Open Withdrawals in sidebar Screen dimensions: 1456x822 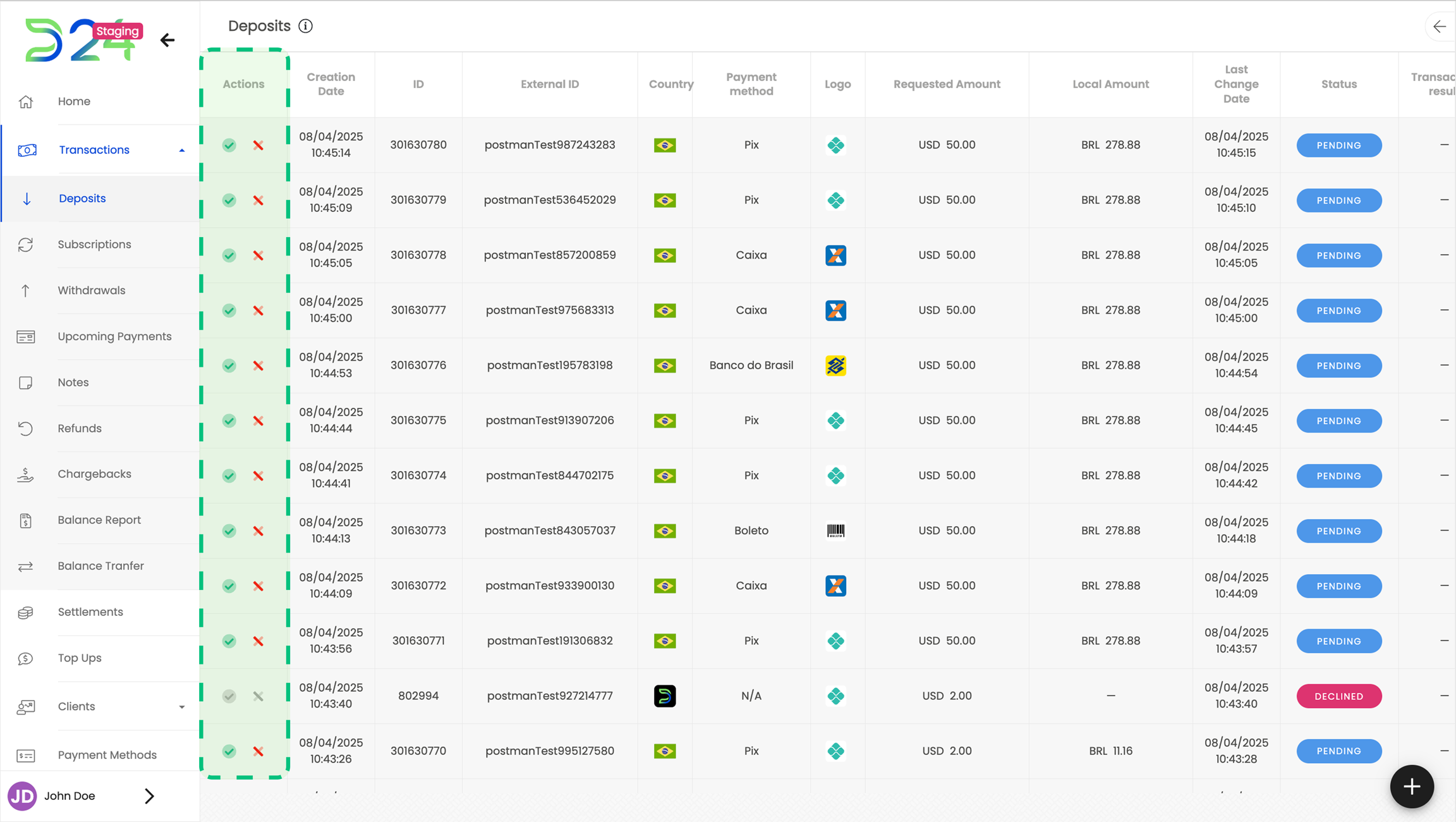click(x=92, y=290)
